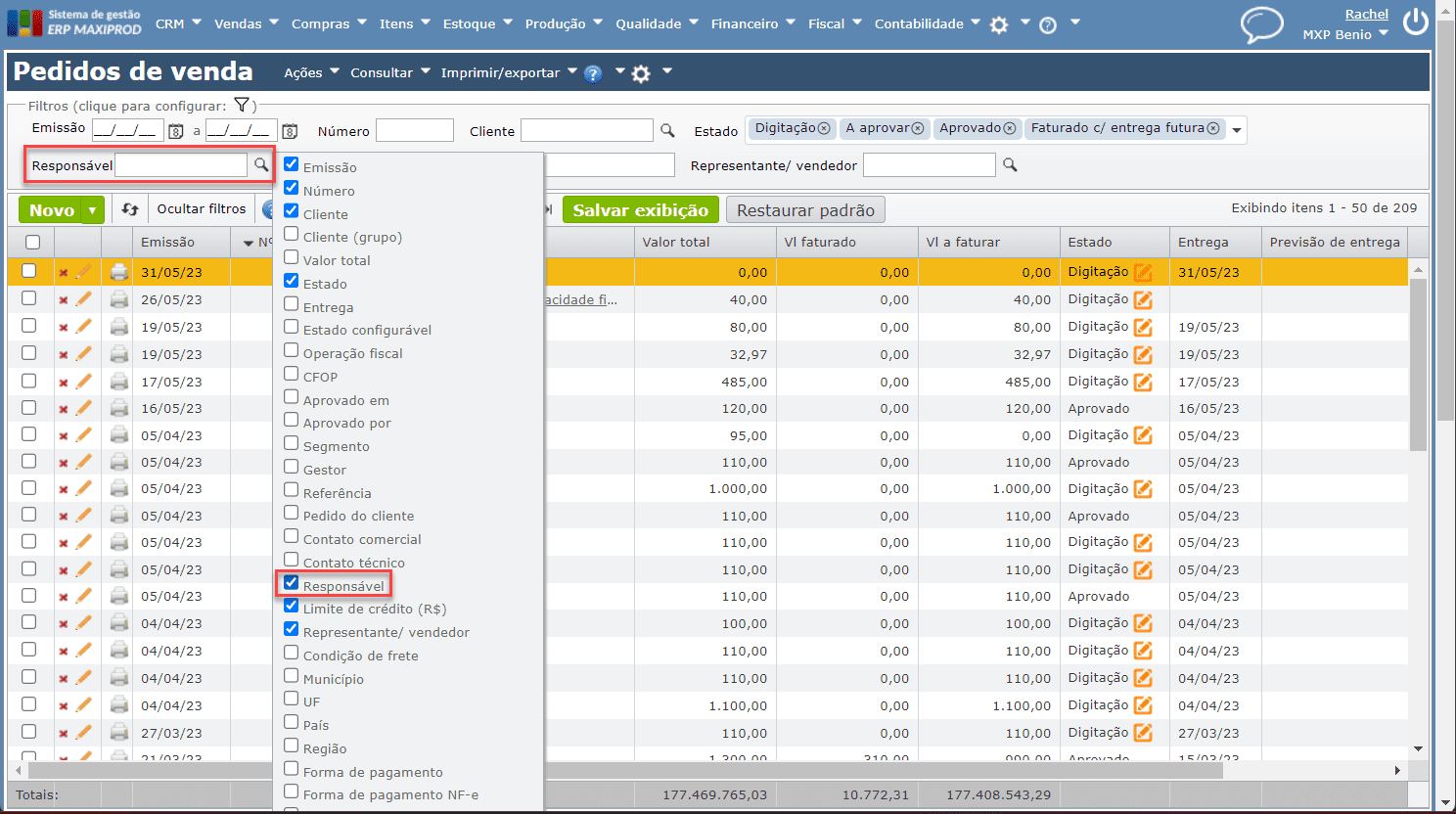
Task: Click the refresh arrows icon beside Novo
Action: click(x=130, y=209)
